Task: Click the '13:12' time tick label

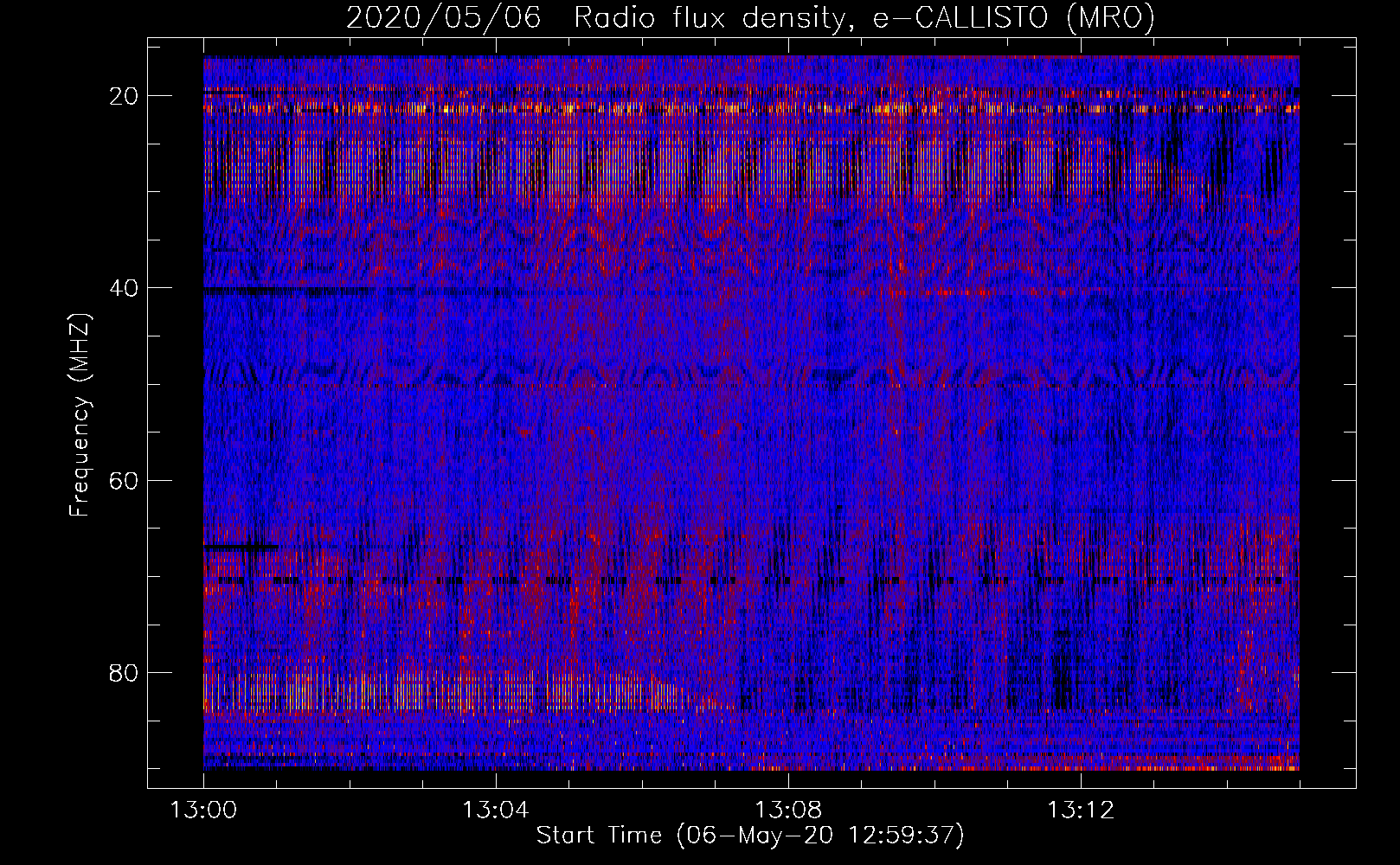Action: pos(1081,811)
